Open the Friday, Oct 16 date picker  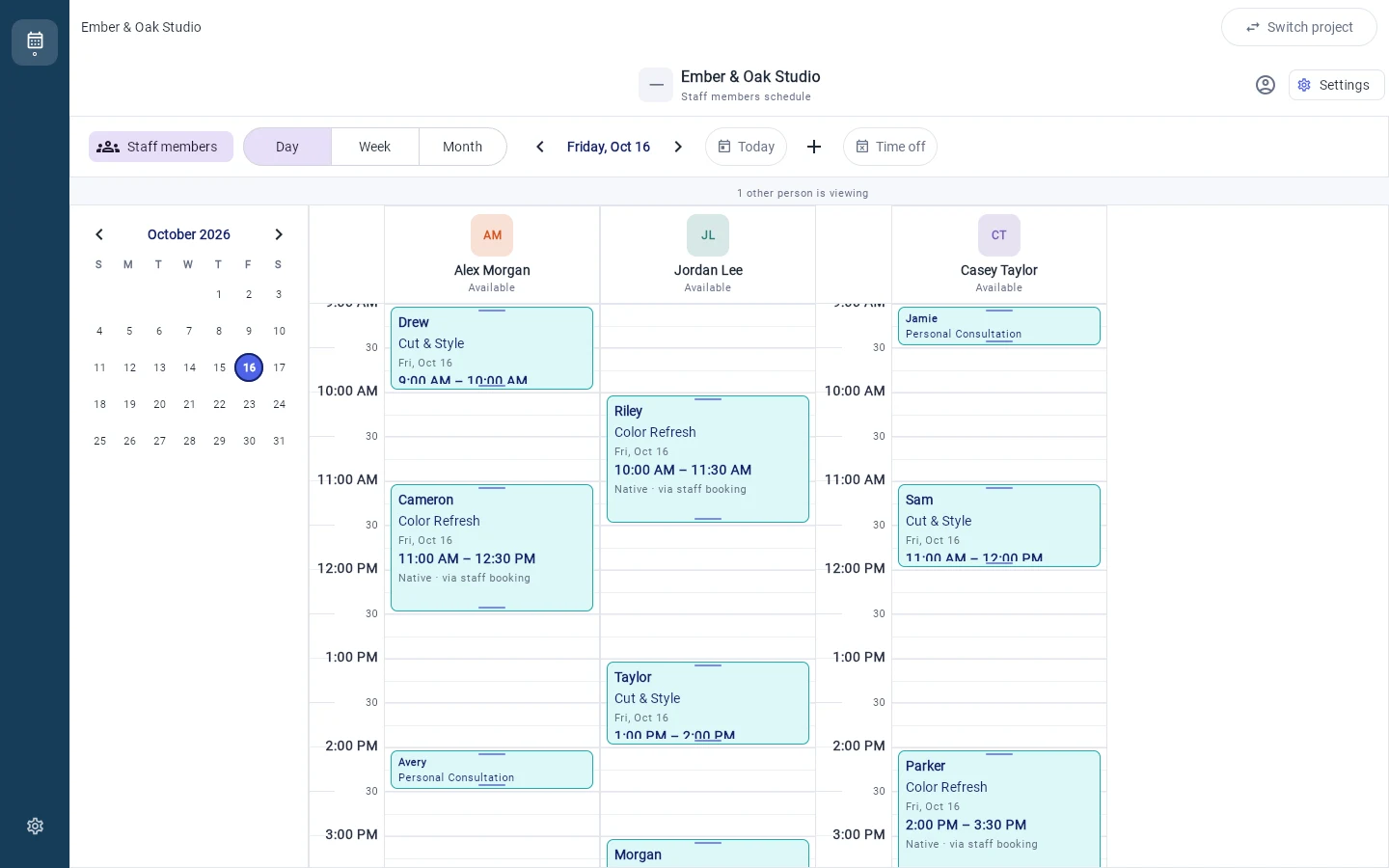(x=609, y=147)
